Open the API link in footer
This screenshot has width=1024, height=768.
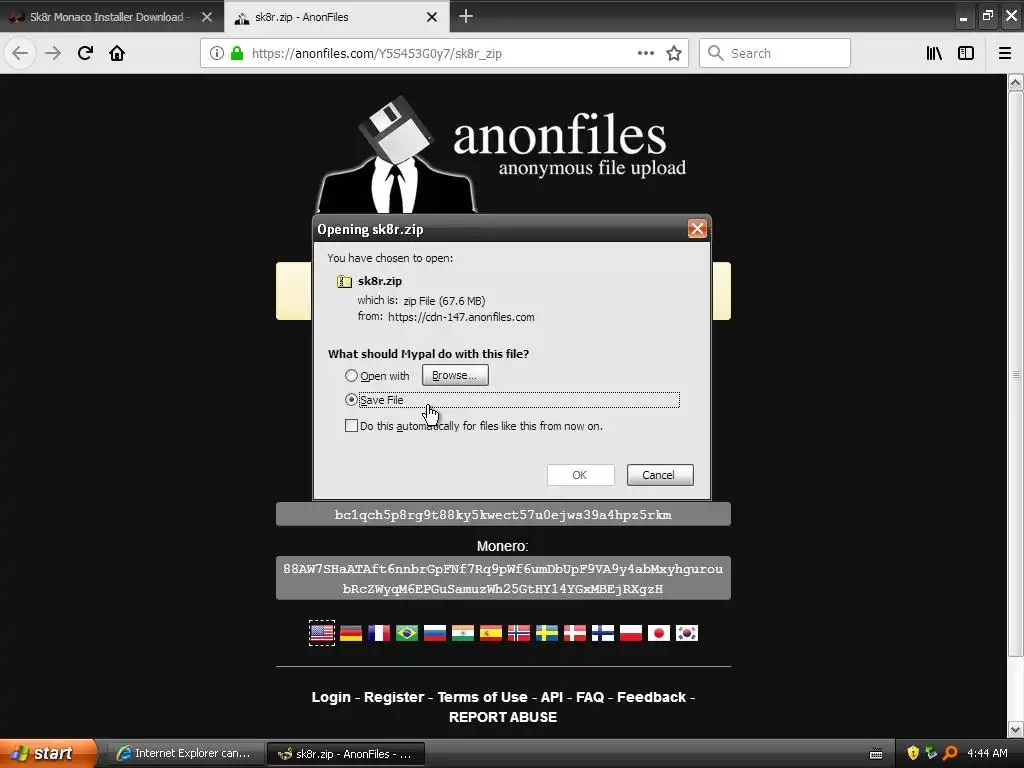[x=552, y=697]
